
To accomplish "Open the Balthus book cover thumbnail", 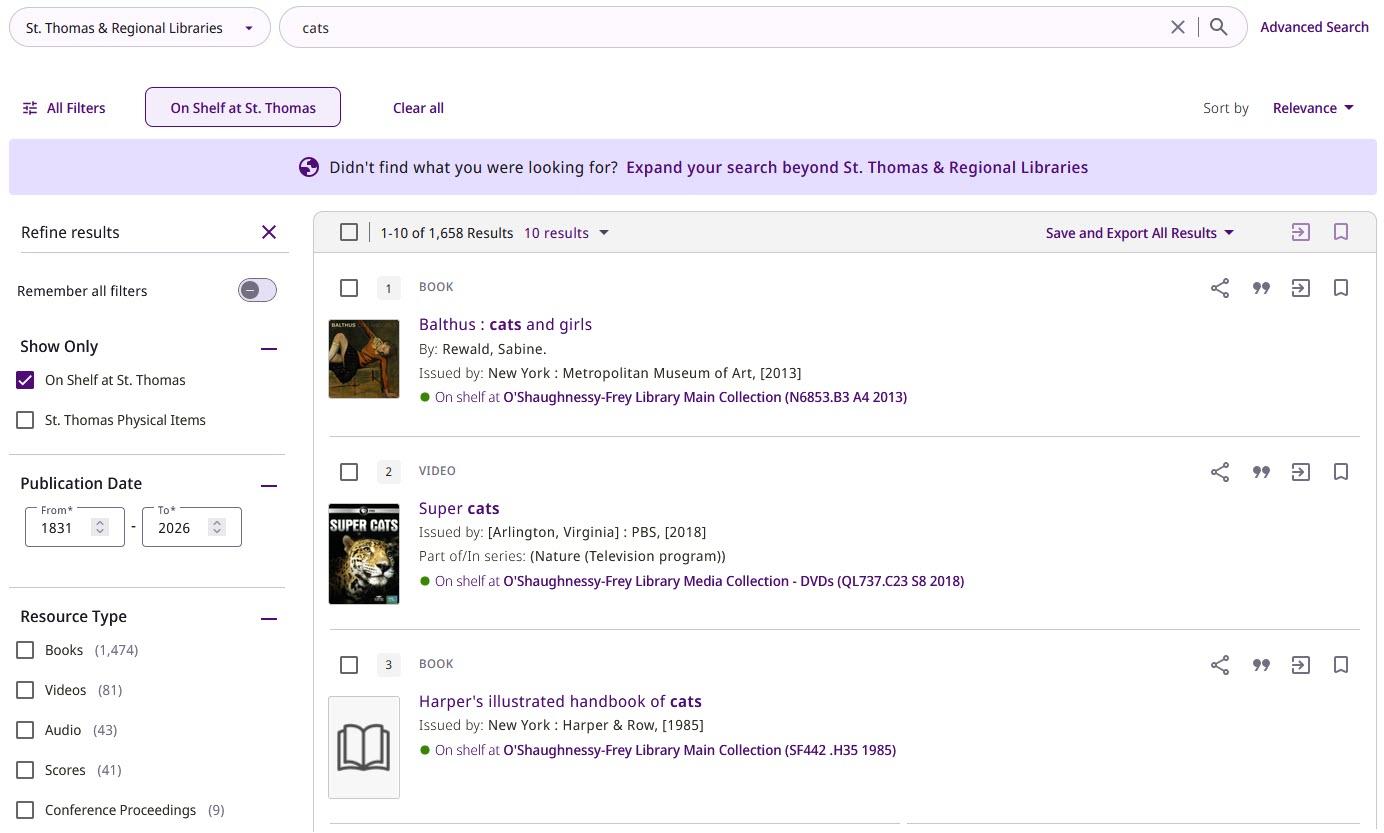I will (364, 359).
